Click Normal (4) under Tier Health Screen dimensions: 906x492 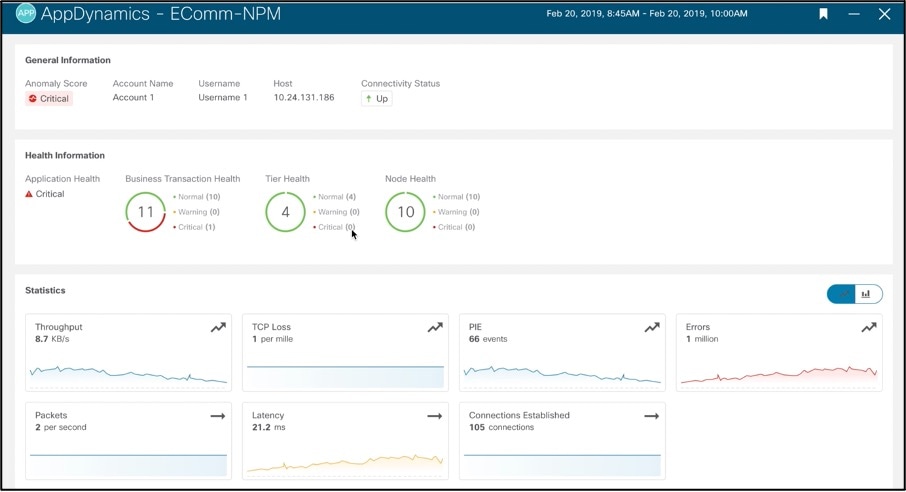click(x=335, y=197)
